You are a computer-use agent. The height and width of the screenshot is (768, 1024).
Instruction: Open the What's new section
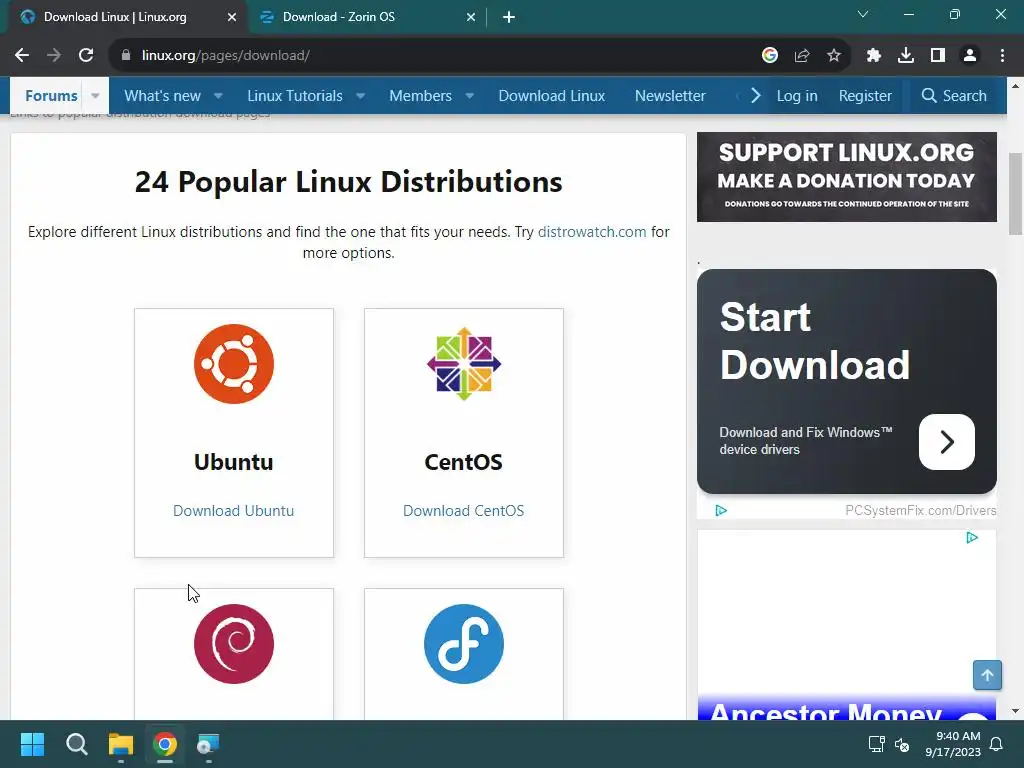[163, 96]
